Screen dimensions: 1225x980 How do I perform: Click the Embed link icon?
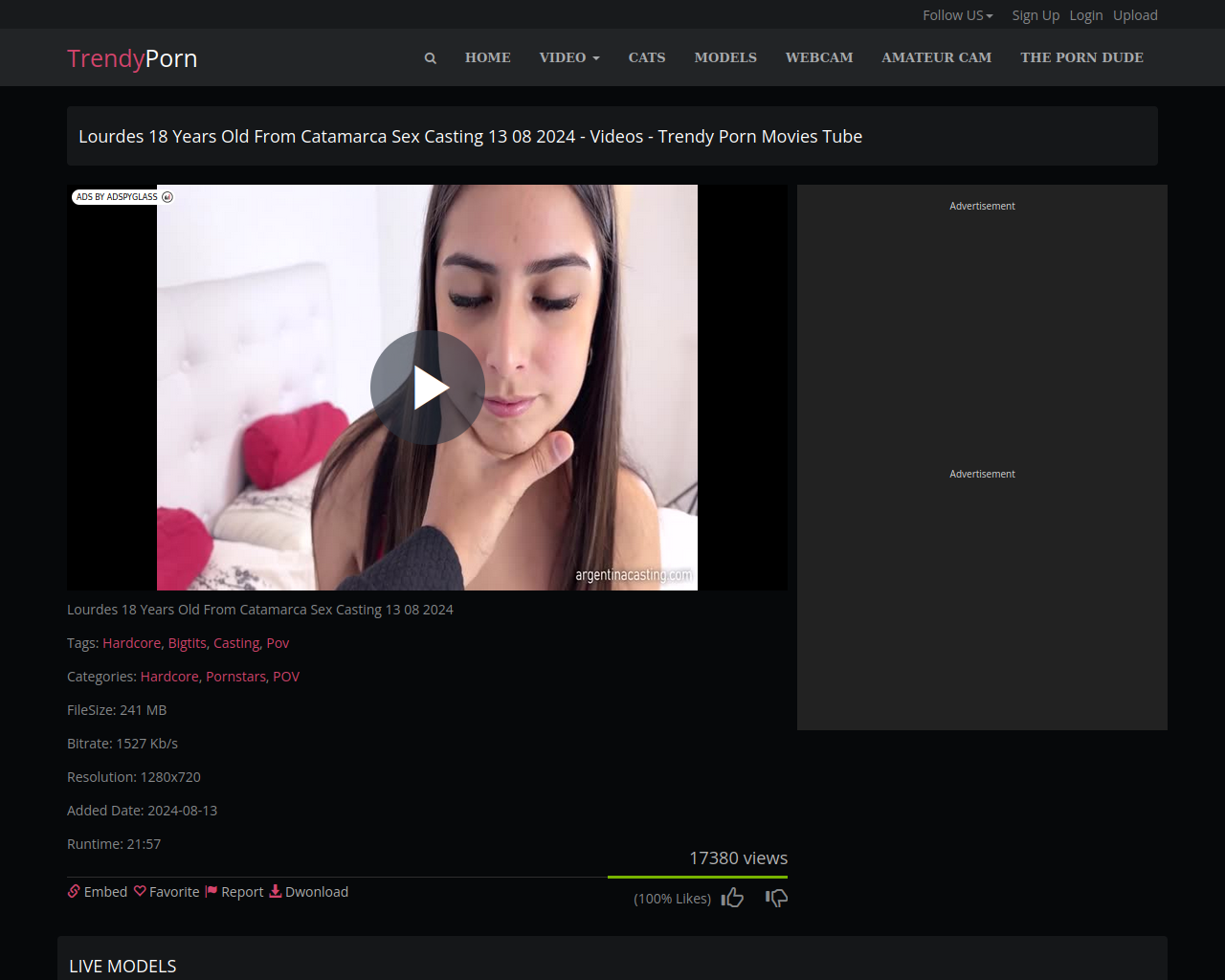74,892
